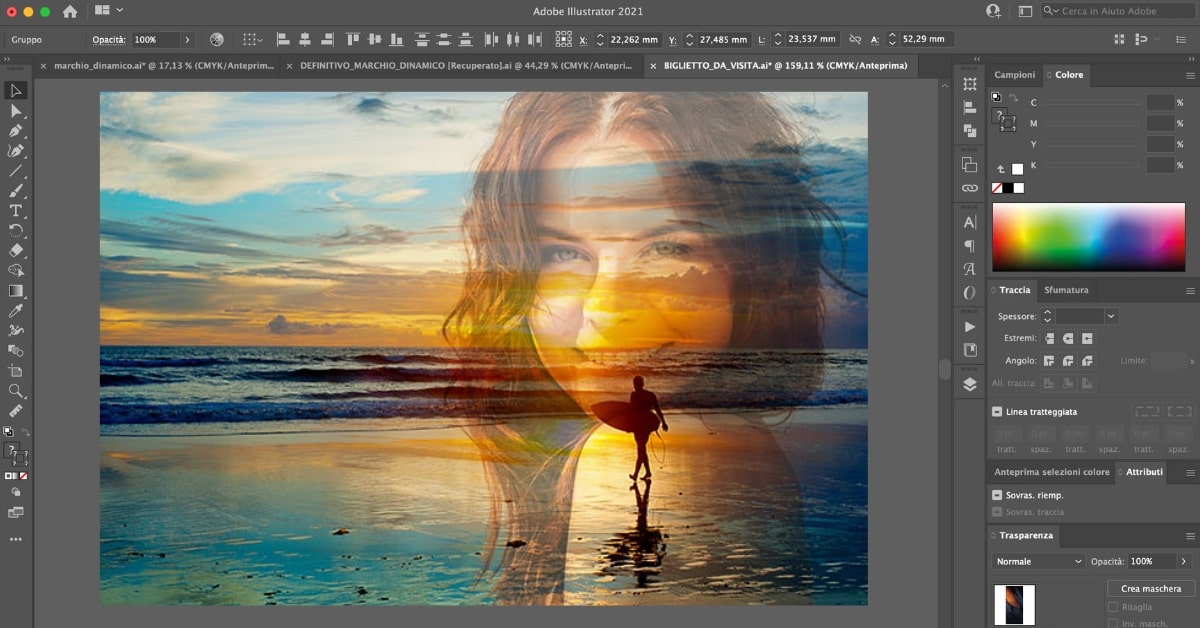Toggle Sovras. riemp. checkbox
Viewport: 1200px width, 628px height.
click(997, 495)
